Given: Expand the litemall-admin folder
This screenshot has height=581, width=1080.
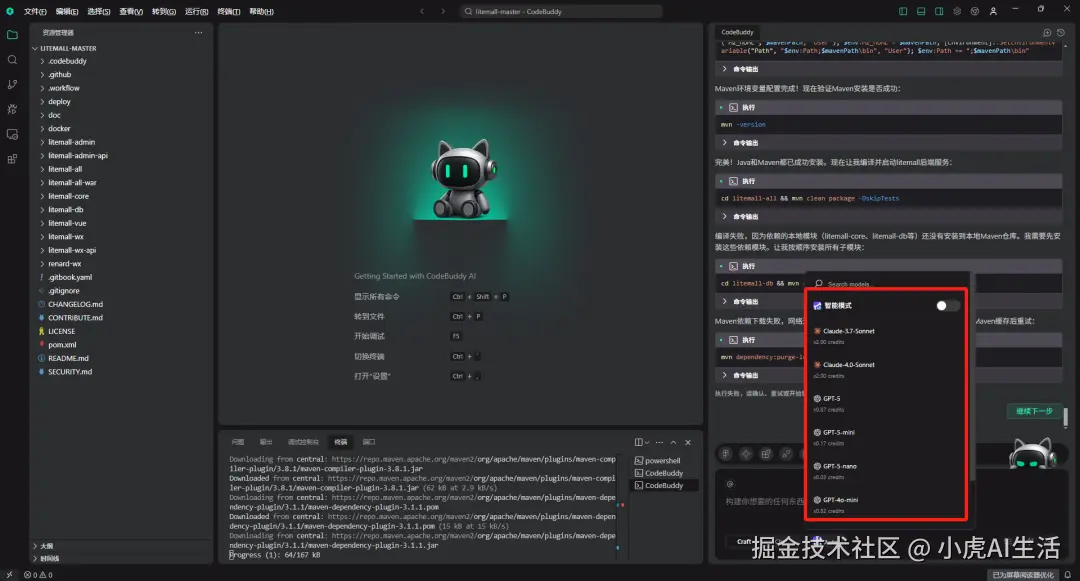Looking at the screenshot, I should (x=121, y=142).
